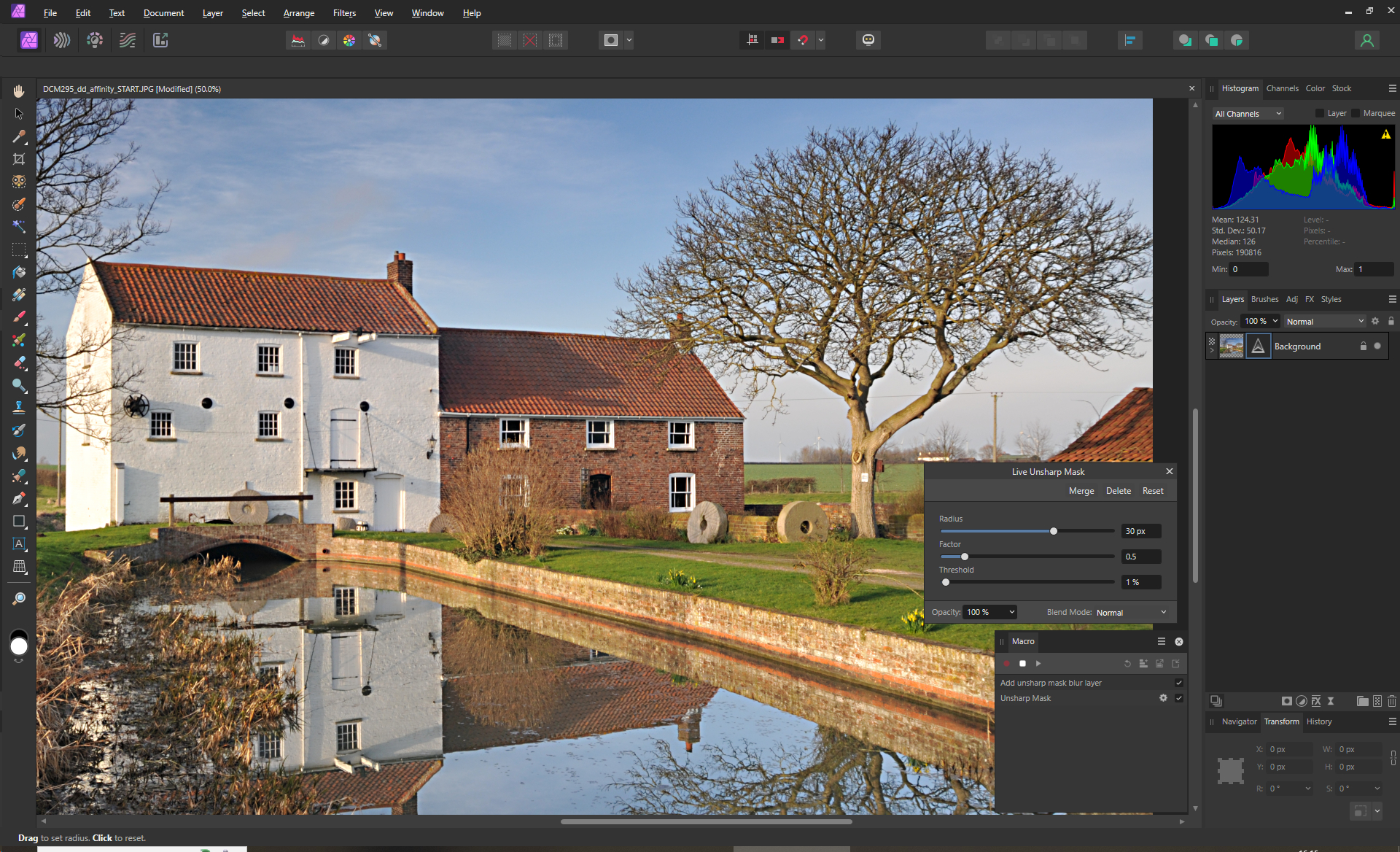This screenshot has width=1400, height=852.
Task: Switch to the Channels tab
Action: click(x=1282, y=88)
